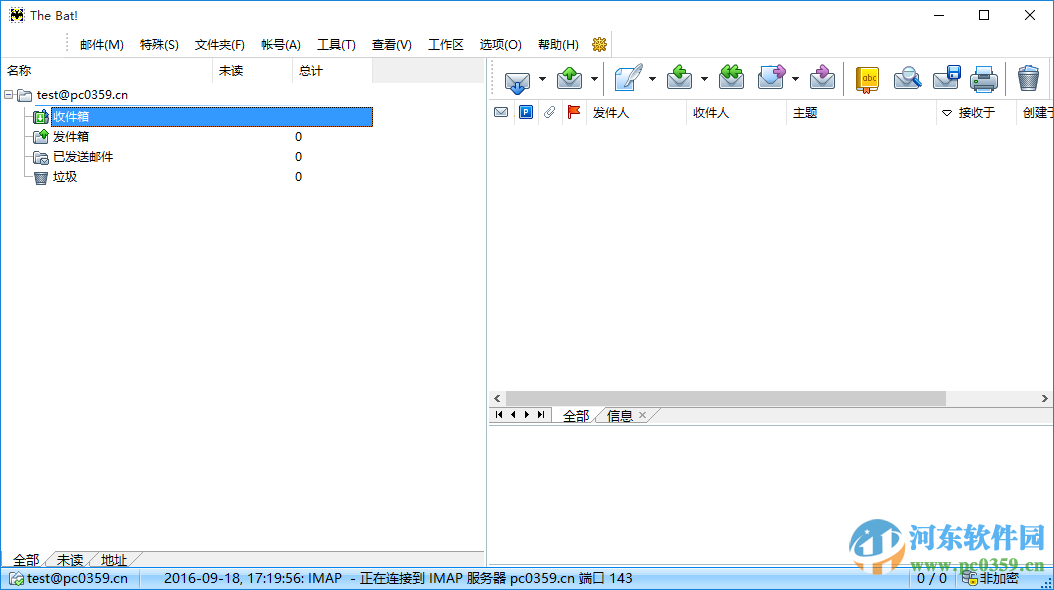Open message search
Viewport: 1054px width, 590px height.
(906, 78)
